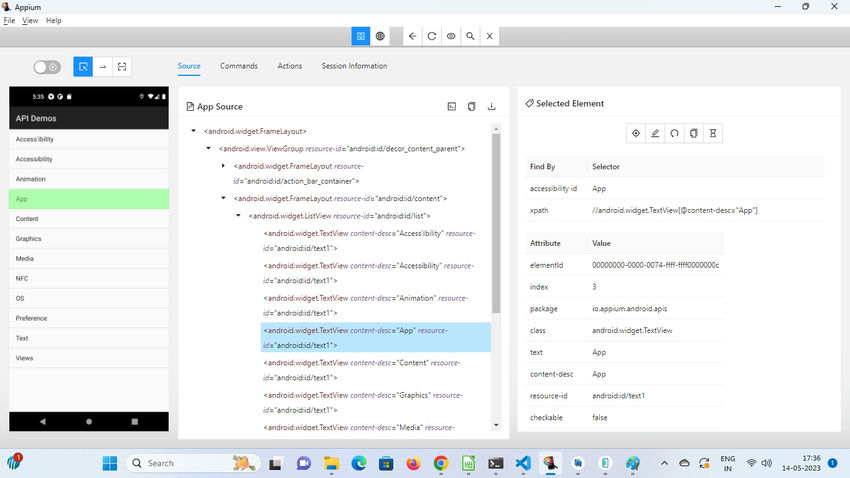
Task: Click the xpath selector value
Action: coord(675,210)
